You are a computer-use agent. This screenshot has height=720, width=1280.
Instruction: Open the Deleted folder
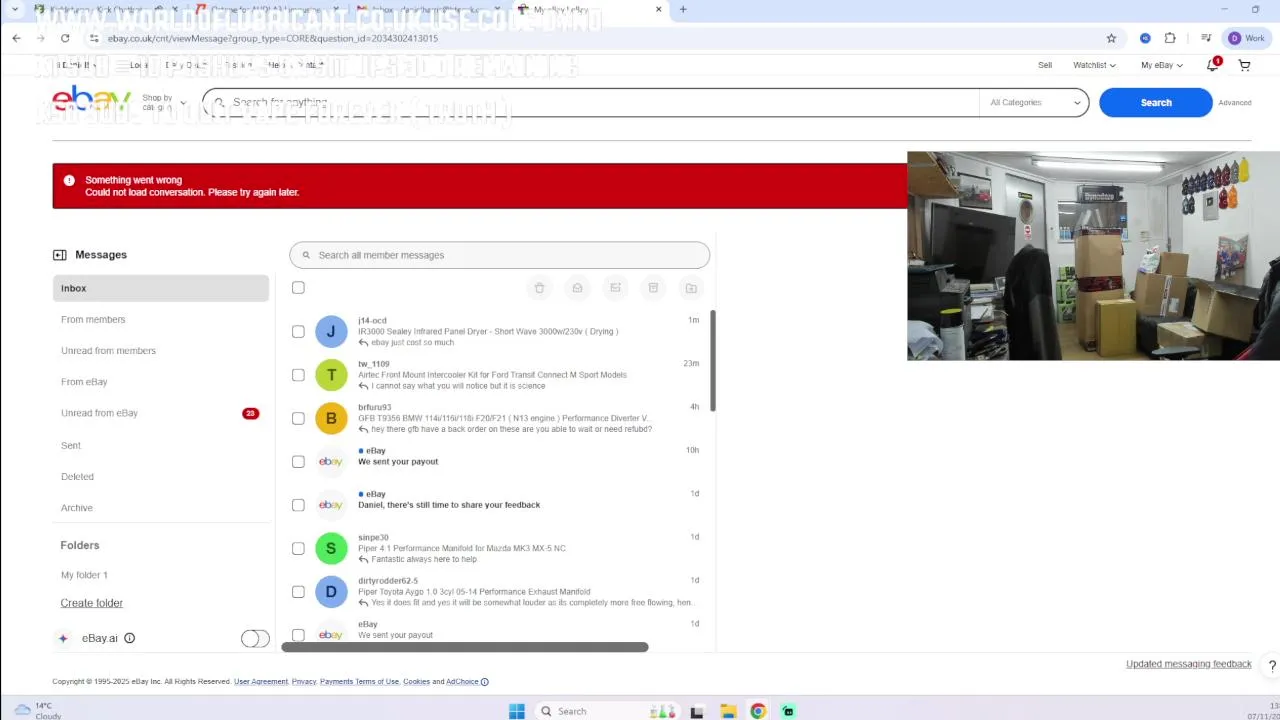[x=77, y=477]
